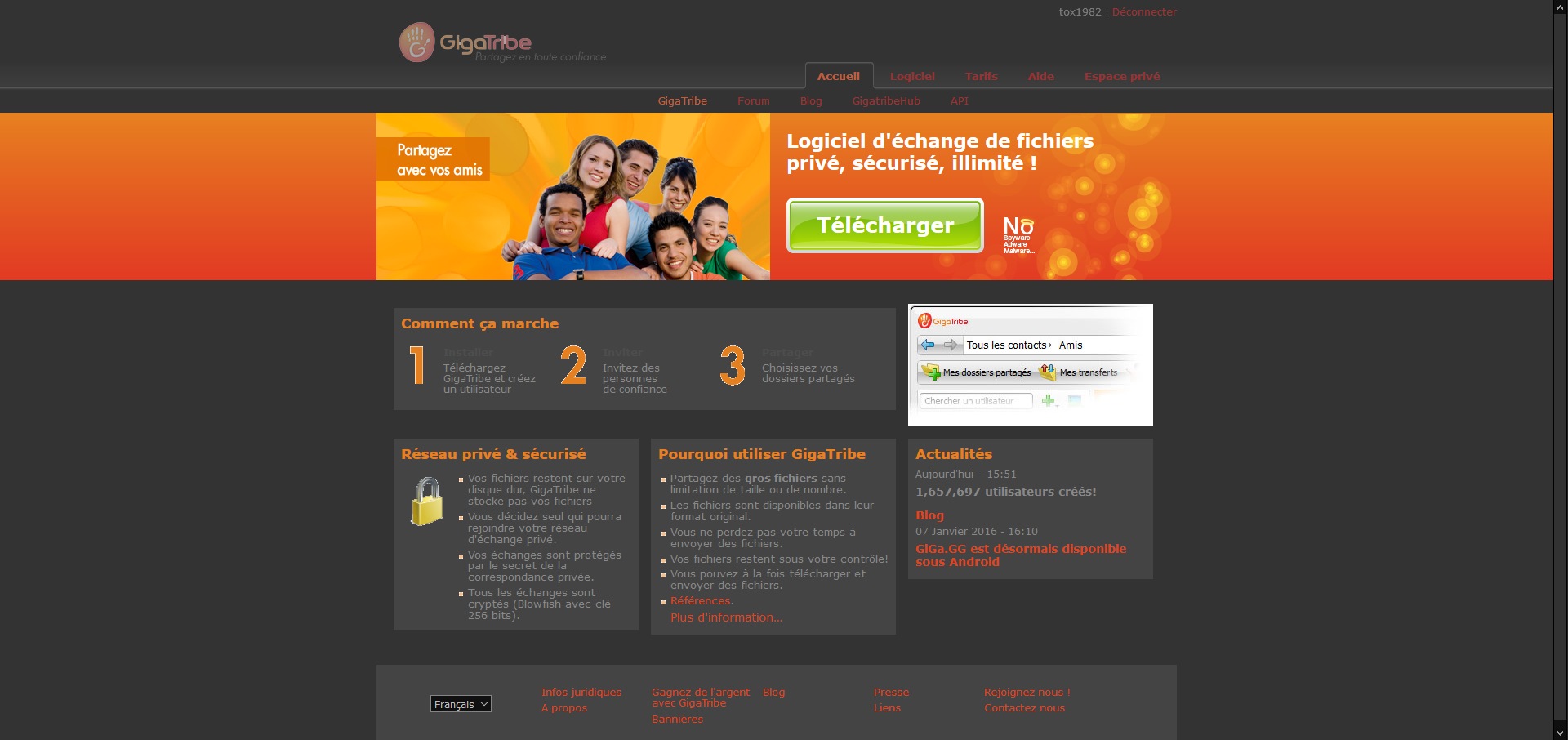Screen dimensions: 1568x740
Task: Open the Blog sub-navigation link
Action: [x=811, y=101]
